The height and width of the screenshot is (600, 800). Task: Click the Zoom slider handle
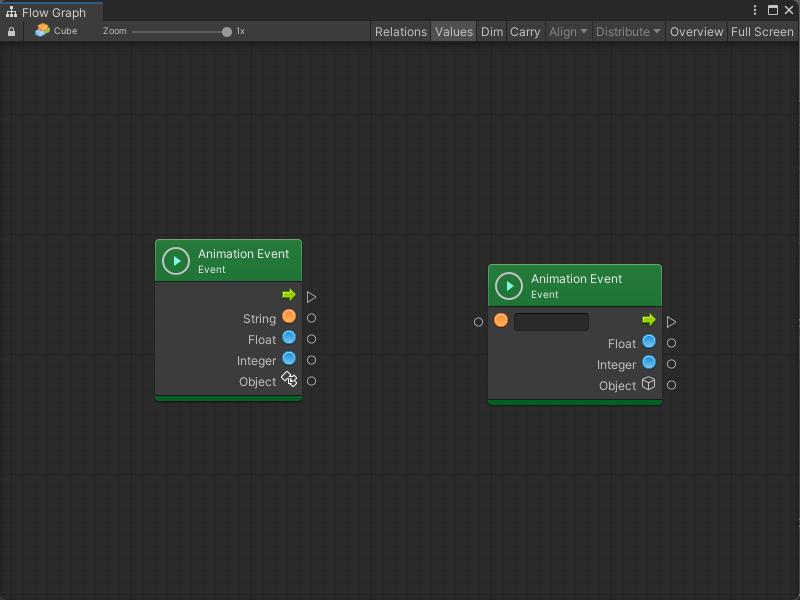[x=227, y=32]
